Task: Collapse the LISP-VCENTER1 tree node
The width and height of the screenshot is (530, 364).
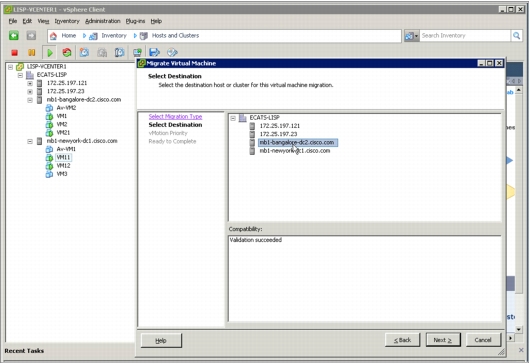Action: pyautogui.click(x=10, y=67)
